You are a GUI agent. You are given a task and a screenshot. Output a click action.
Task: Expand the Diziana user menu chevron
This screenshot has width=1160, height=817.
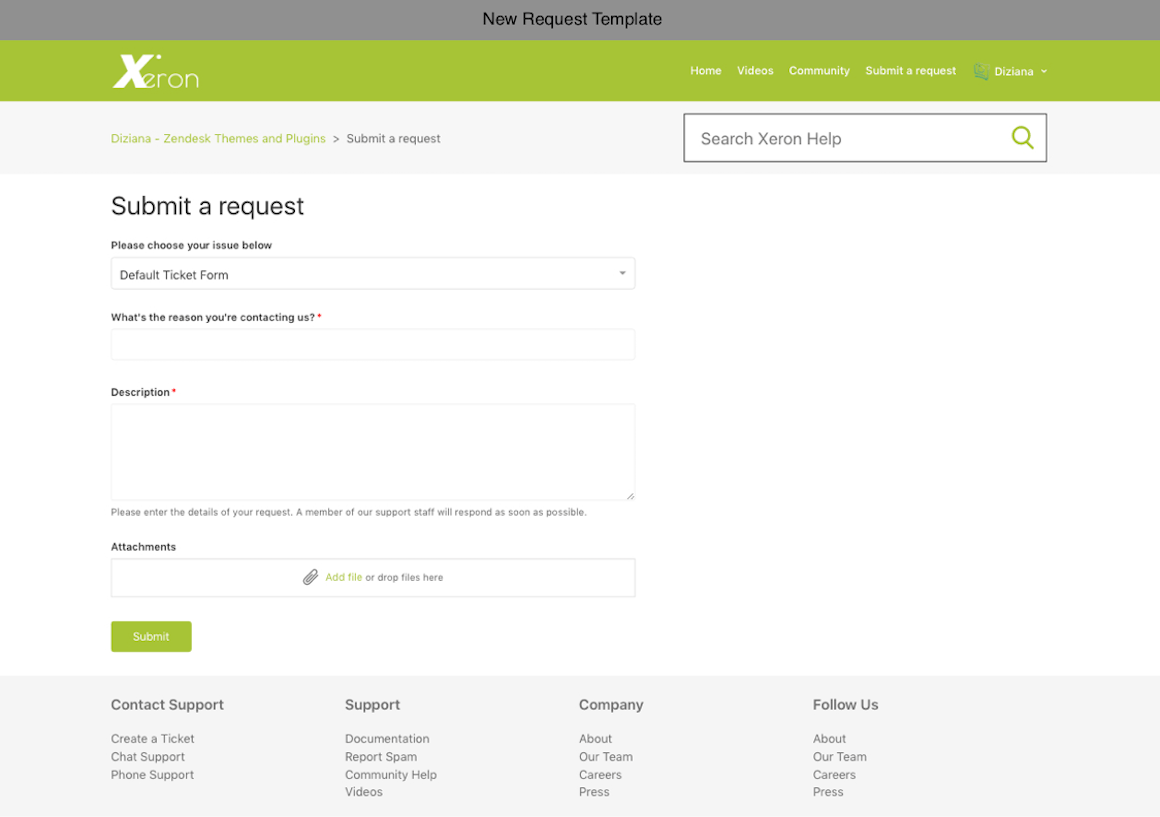pos(1044,71)
